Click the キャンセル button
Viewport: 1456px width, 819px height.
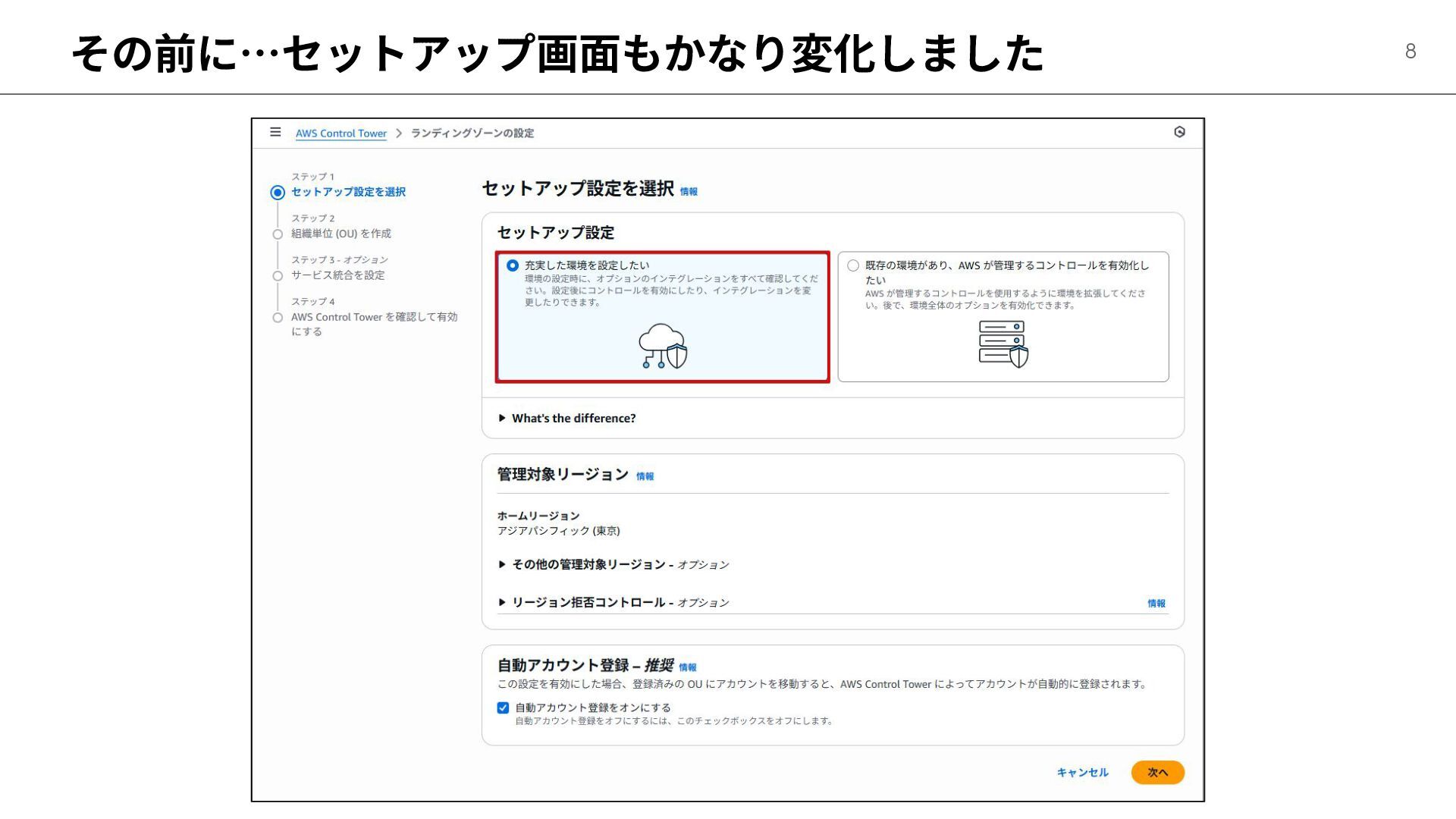(x=1082, y=772)
